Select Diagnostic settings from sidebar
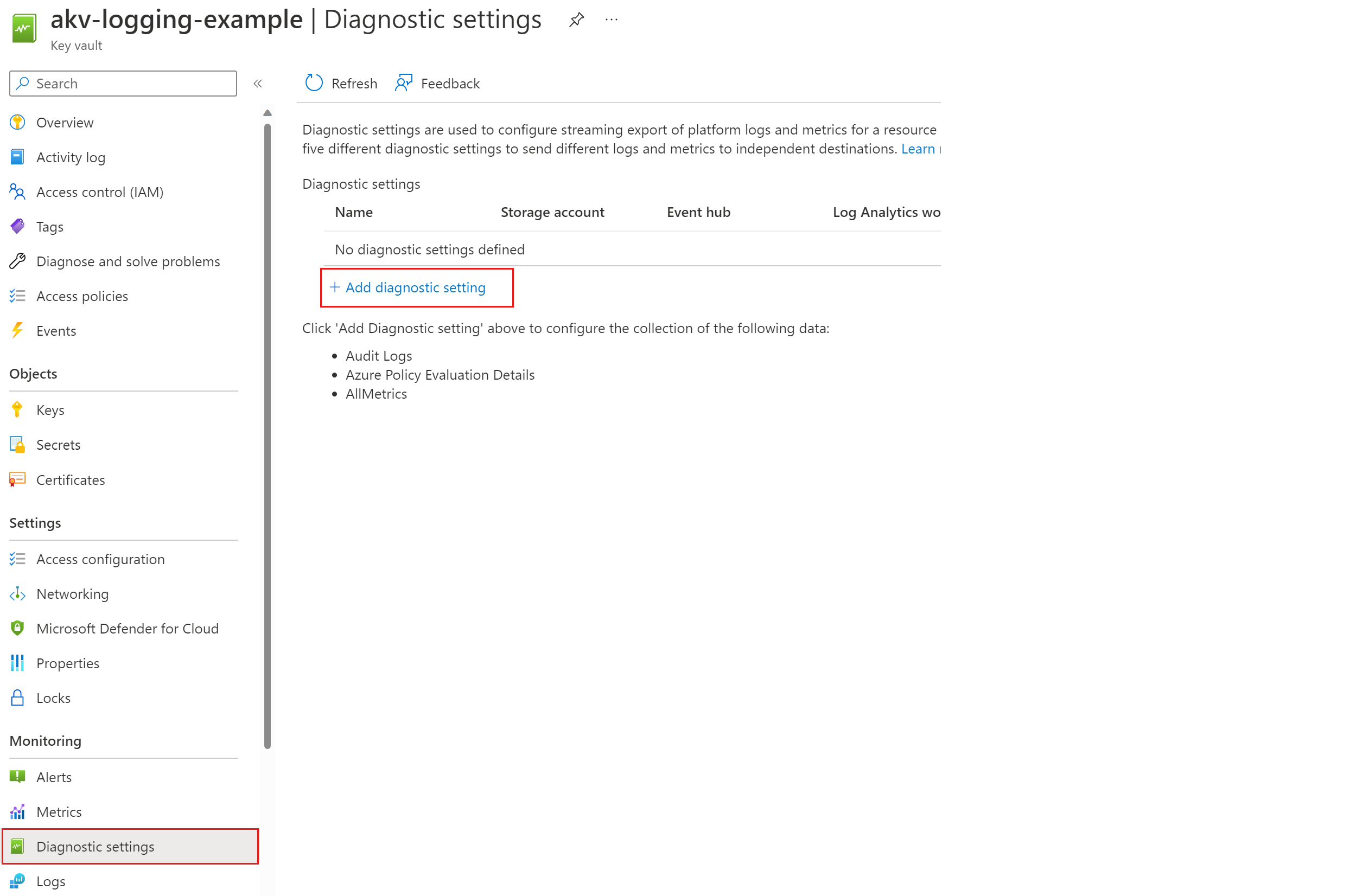Image resolution: width=1356 pixels, height=896 pixels. [95, 846]
